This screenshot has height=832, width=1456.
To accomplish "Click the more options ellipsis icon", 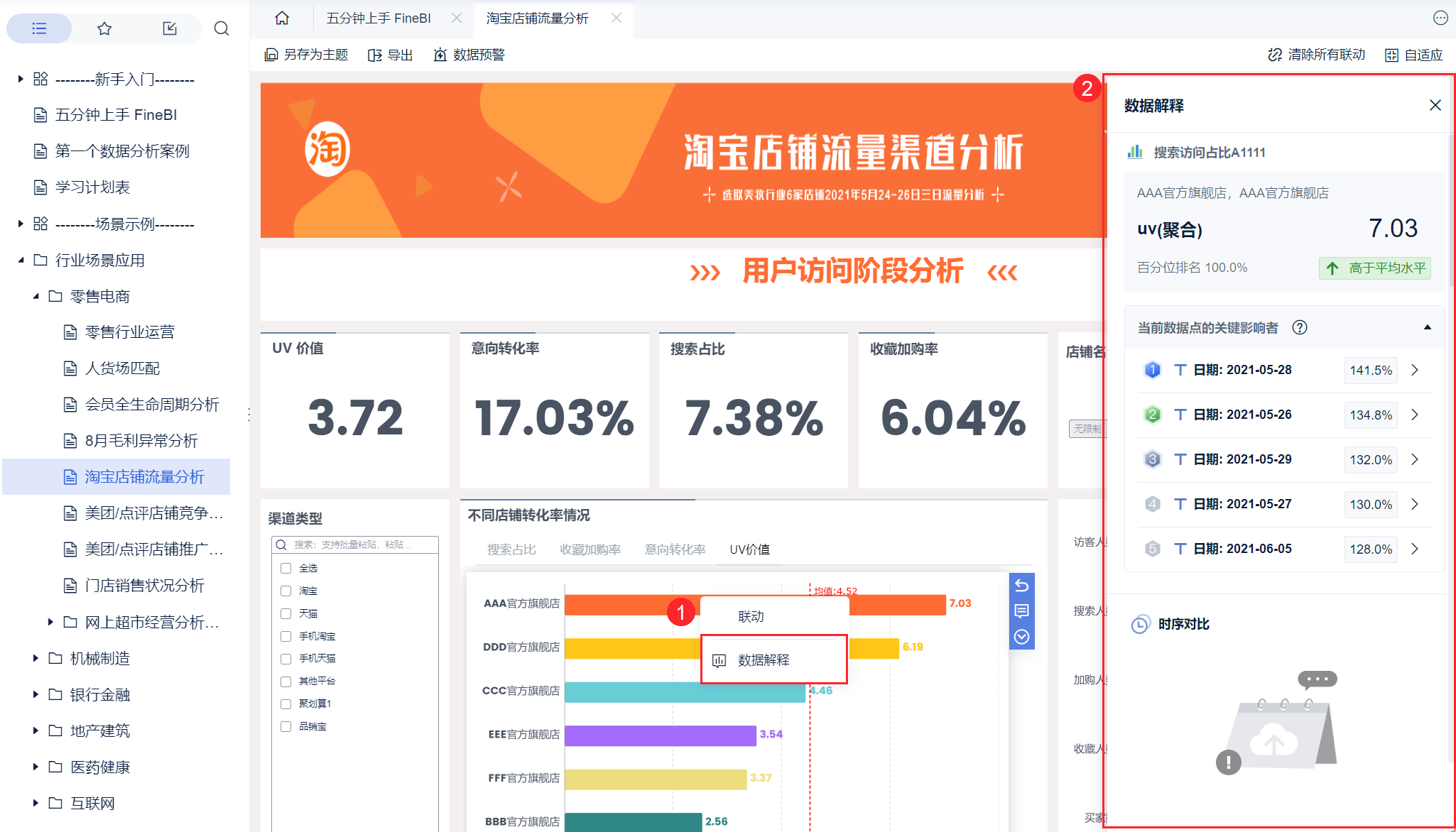I will coord(1440,18).
